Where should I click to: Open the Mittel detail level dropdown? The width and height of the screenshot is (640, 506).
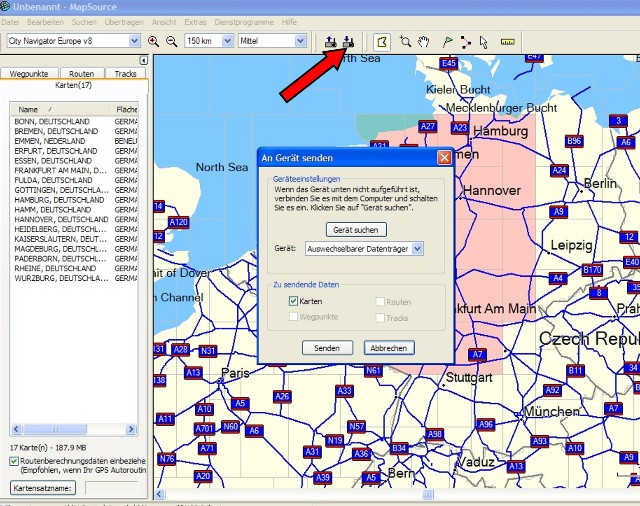point(300,41)
